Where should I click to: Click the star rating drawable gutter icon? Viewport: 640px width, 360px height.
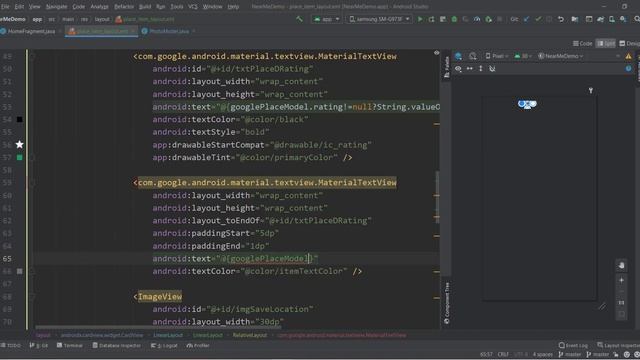pos(20,144)
